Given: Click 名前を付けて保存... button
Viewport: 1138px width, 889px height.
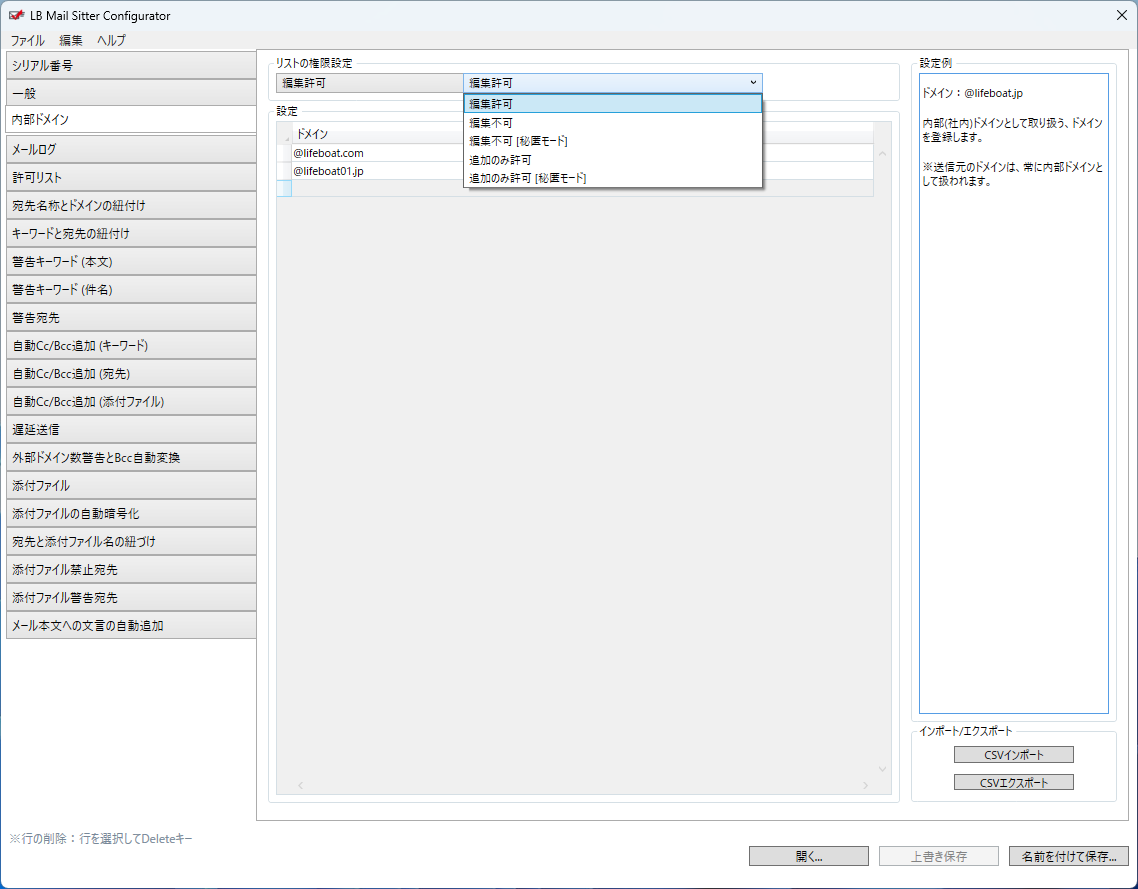Looking at the screenshot, I should (x=1069, y=856).
